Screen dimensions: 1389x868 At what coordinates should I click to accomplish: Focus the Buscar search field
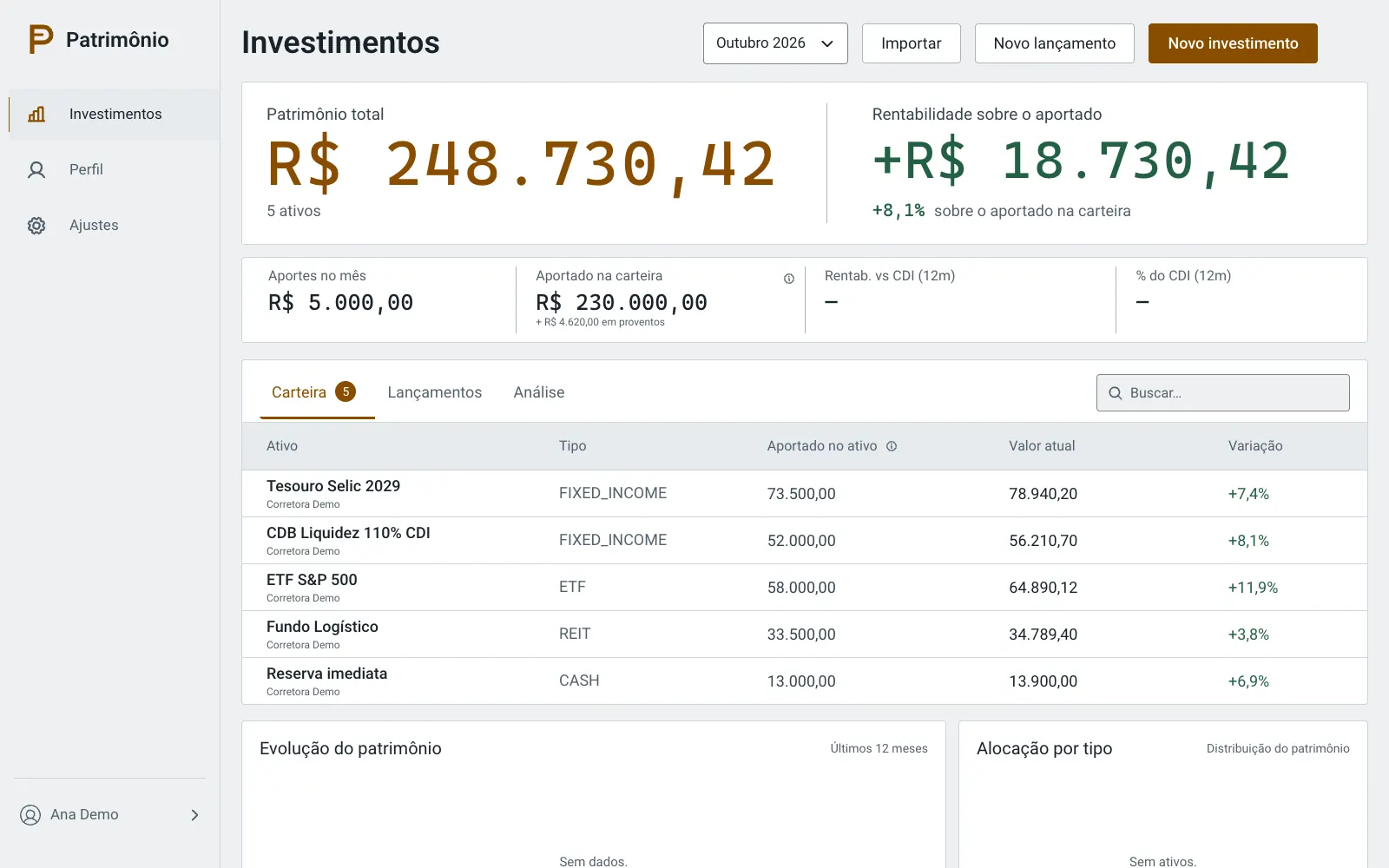[1222, 393]
